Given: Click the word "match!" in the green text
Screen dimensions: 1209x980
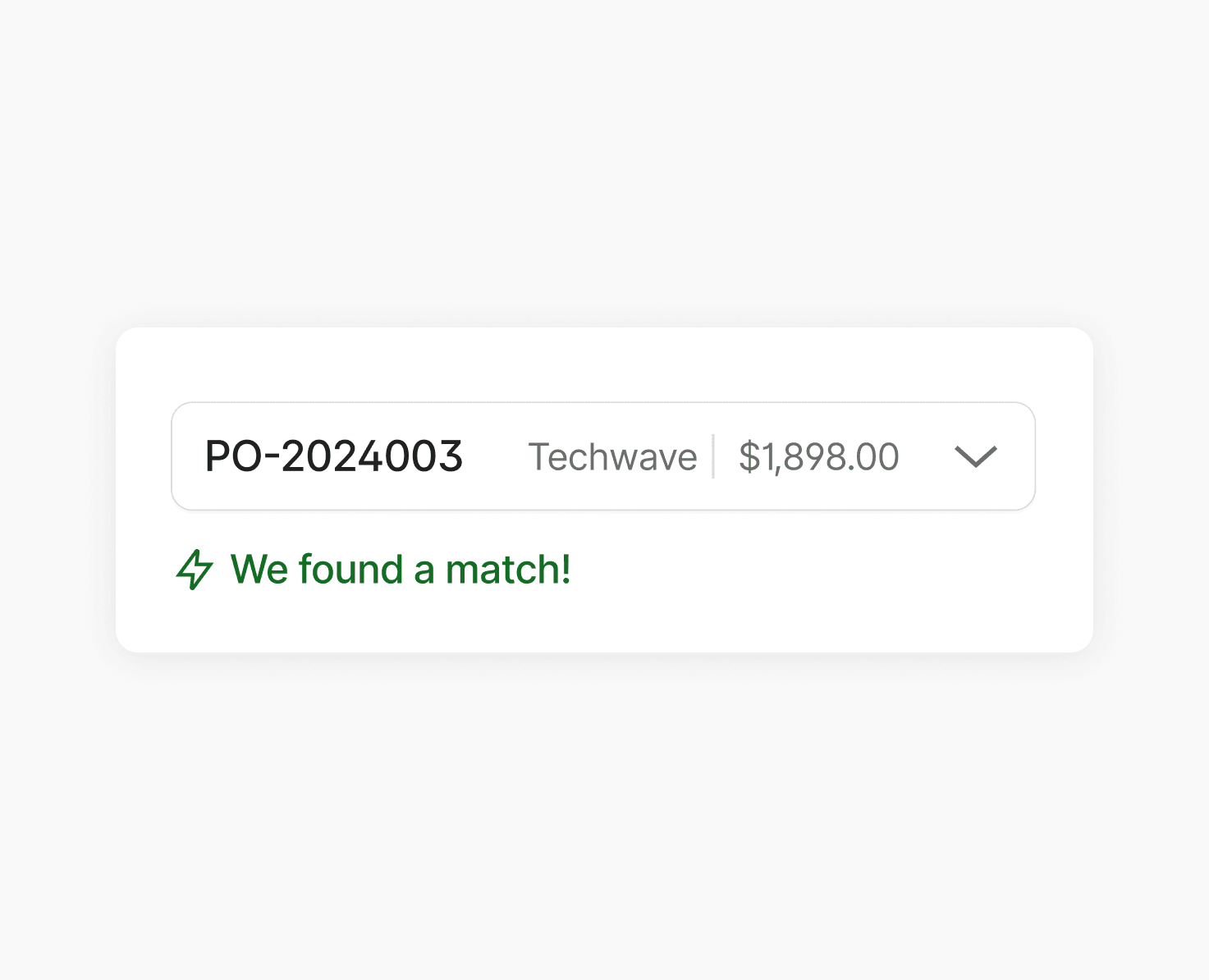Looking at the screenshot, I should point(508,570).
